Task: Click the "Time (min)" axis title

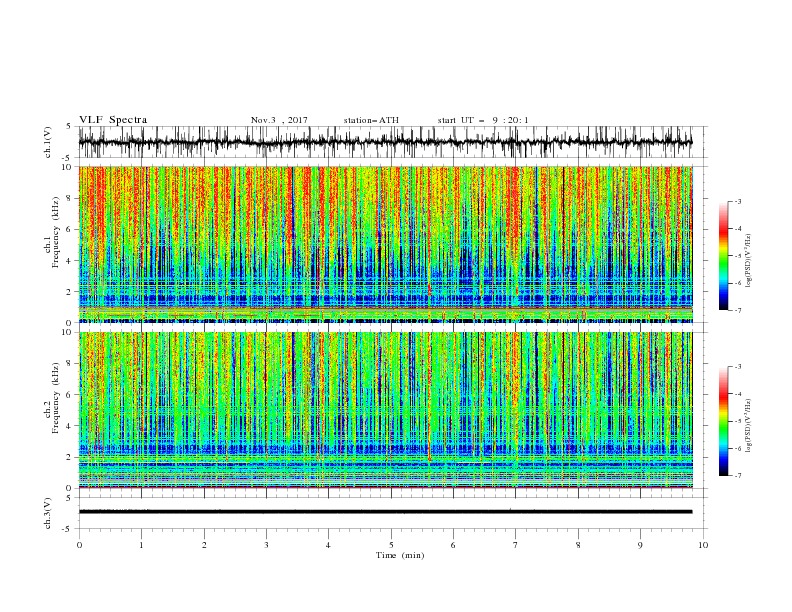Action: coord(400,555)
